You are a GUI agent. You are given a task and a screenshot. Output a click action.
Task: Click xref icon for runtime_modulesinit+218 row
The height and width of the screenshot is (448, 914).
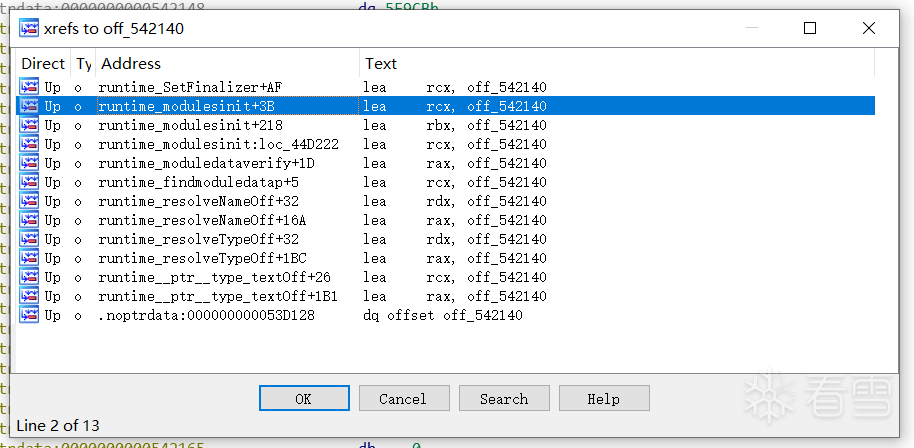pos(29,125)
